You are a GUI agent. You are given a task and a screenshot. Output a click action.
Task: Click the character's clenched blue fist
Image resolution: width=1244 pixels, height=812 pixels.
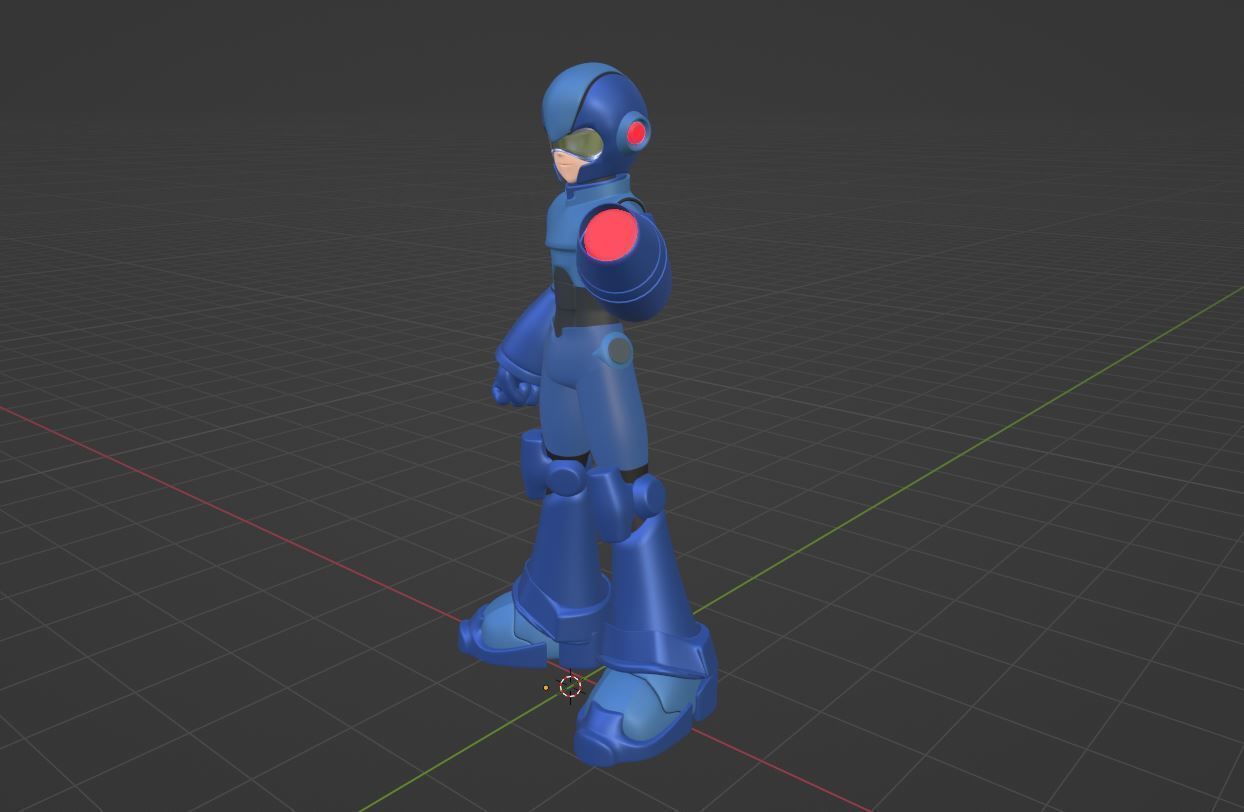[516, 386]
